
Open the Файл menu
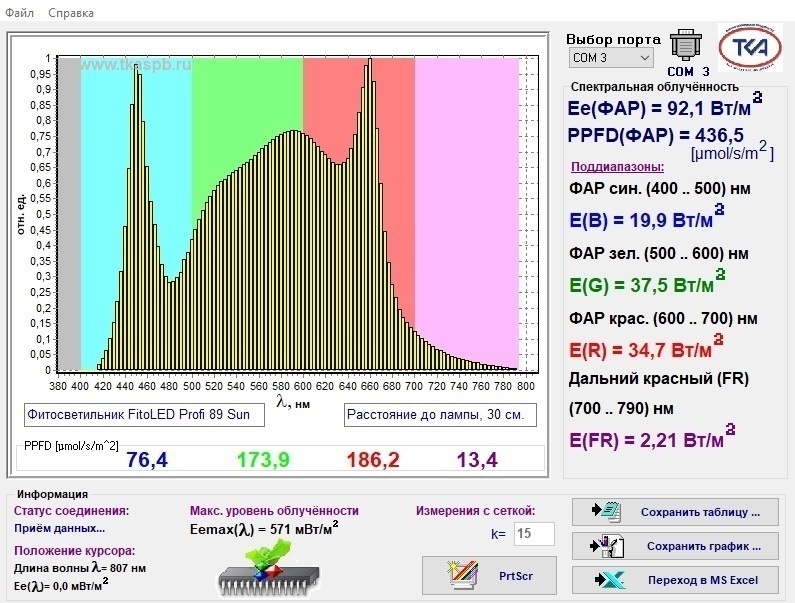(19, 13)
